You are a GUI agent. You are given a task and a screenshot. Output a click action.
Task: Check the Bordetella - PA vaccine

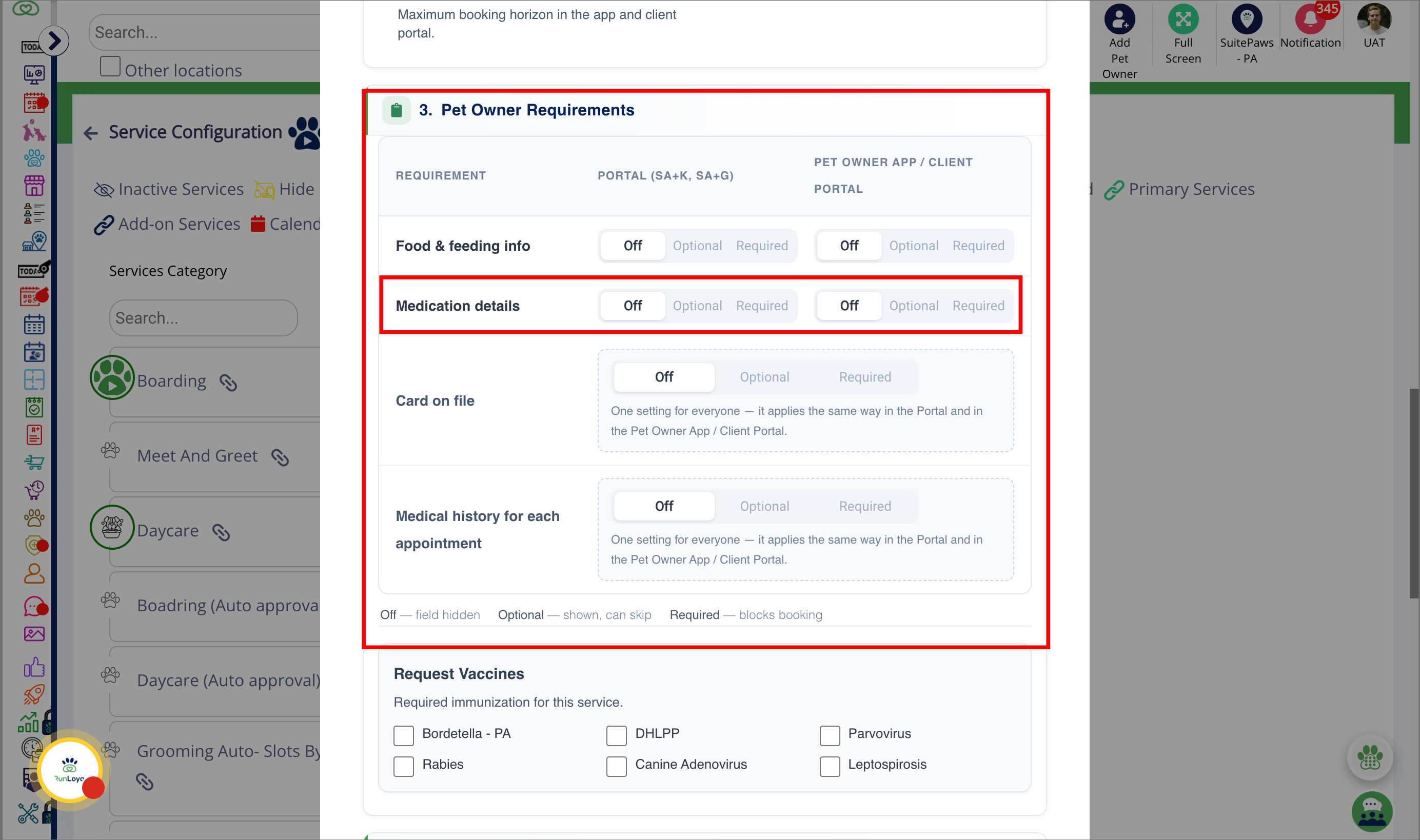click(x=404, y=736)
